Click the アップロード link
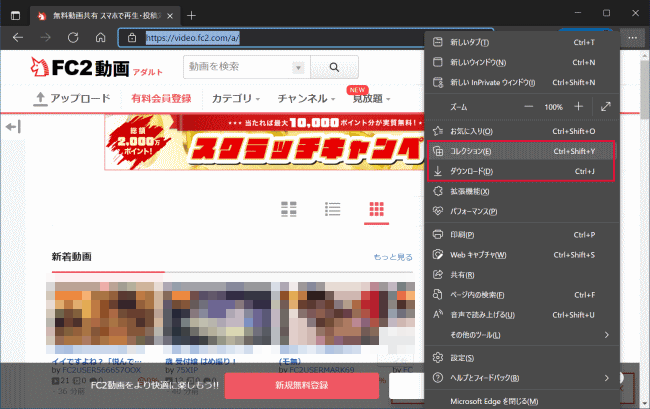This screenshot has height=409, width=650. [72, 99]
